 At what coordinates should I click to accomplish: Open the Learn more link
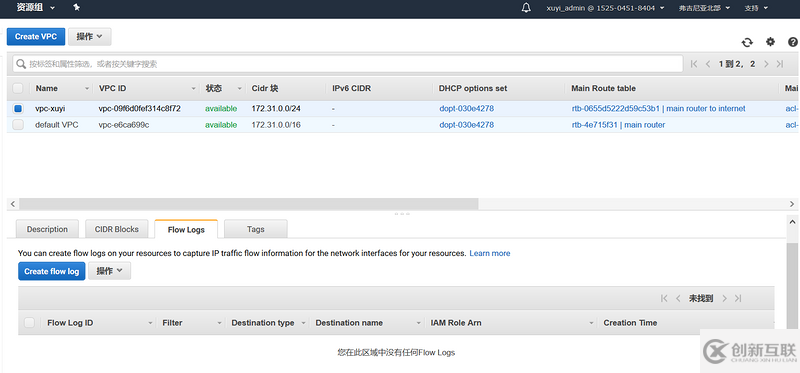490,253
